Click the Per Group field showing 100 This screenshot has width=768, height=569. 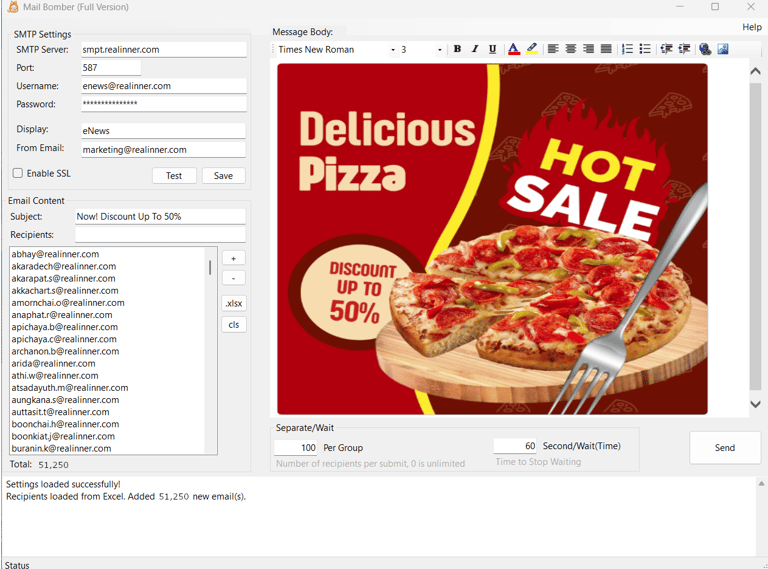(295, 447)
